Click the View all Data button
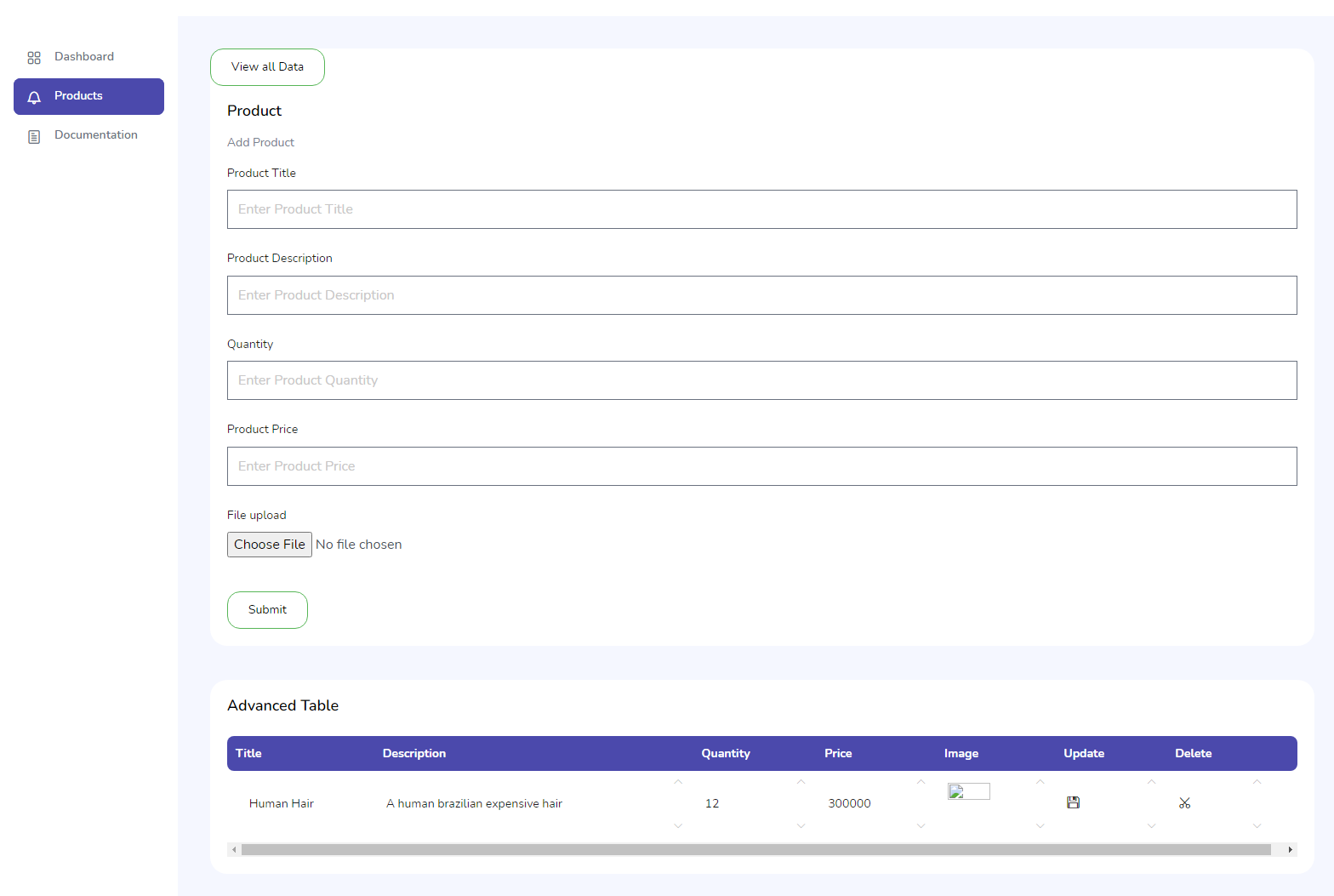The height and width of the screenshot is (896, 1334). coord(267,67)
